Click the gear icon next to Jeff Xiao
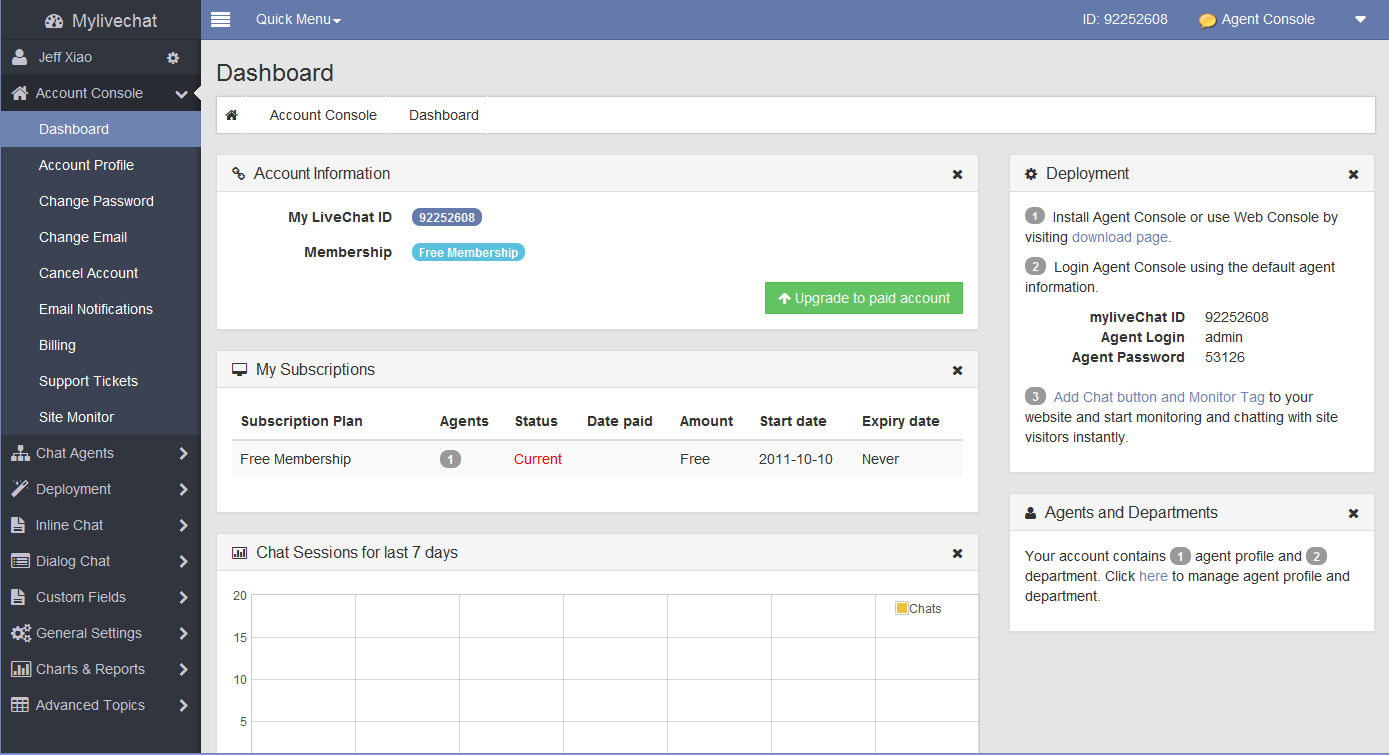Image resolution: width=1389 pixels, height=755 pixels. tap(173, 58)
